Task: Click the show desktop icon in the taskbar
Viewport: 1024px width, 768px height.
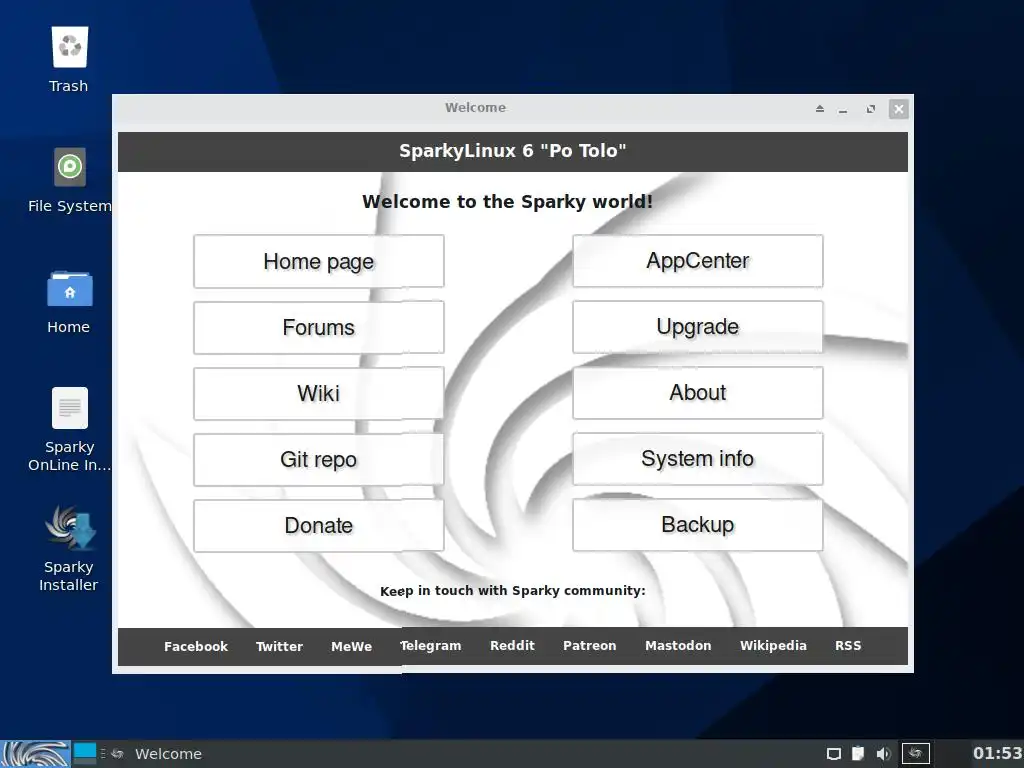Action: (85, 754)
